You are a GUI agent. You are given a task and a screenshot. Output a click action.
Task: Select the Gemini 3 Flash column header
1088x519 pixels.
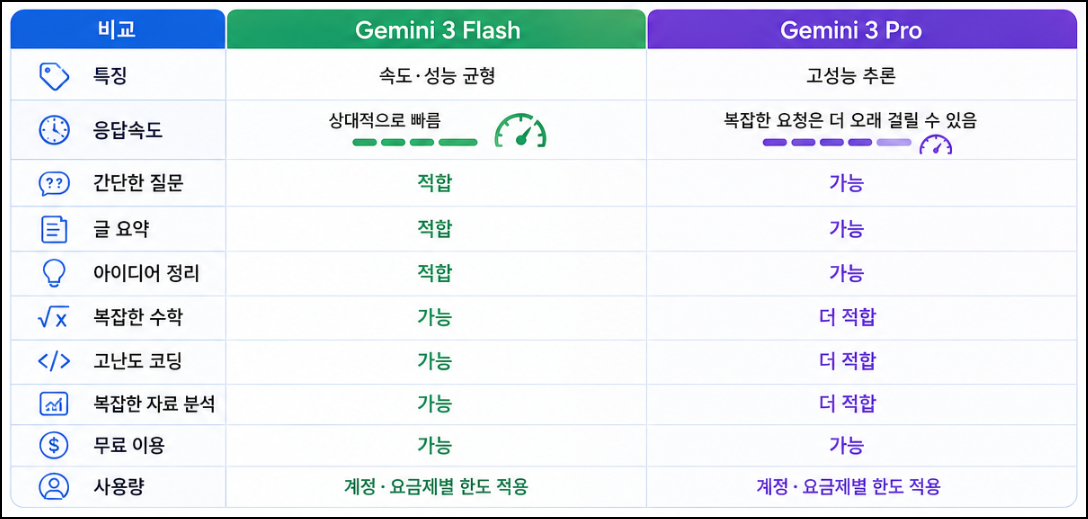[x=437, y=30]
